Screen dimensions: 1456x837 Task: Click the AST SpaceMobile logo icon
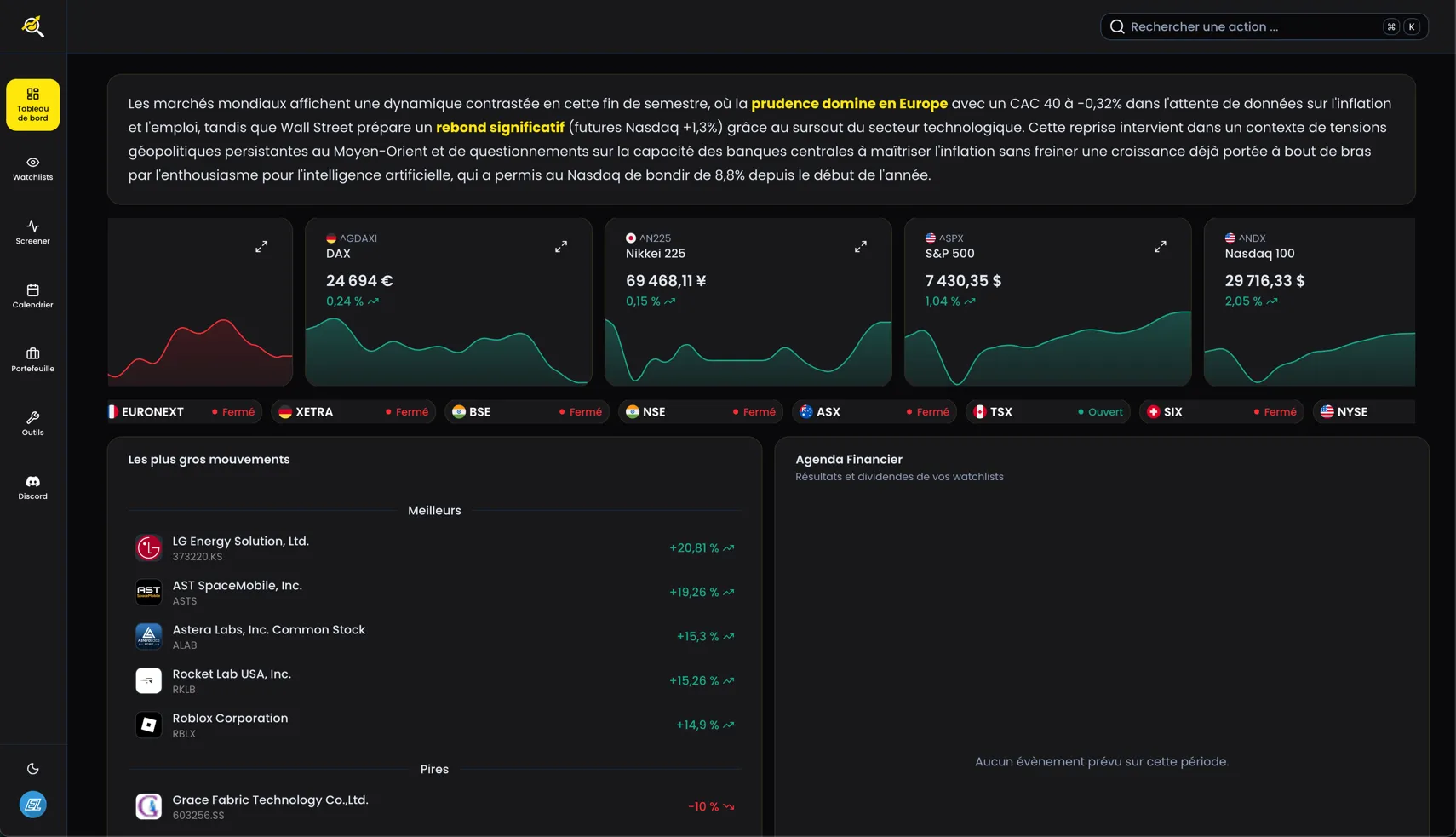tap(149, 593)
